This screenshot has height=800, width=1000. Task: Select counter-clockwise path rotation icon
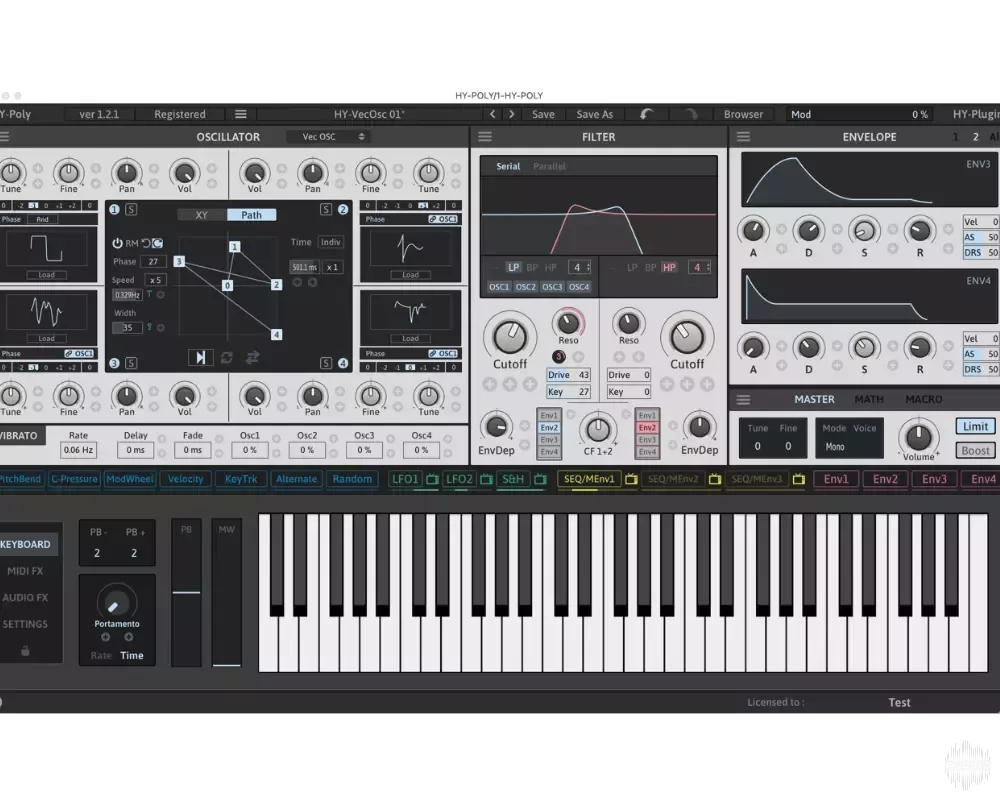146,243
